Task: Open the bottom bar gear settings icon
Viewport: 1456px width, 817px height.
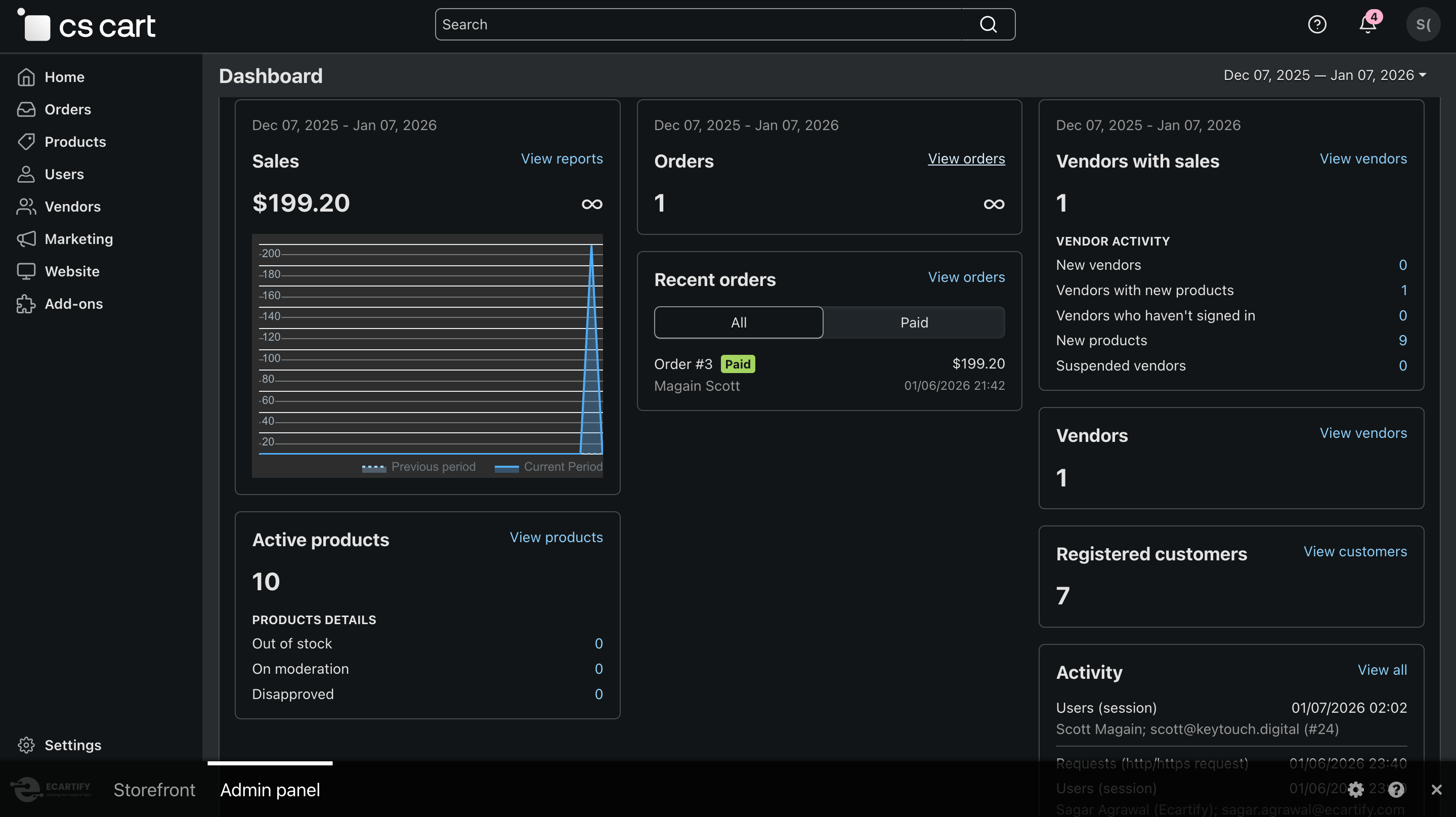Action: (x=1355, y=789)
